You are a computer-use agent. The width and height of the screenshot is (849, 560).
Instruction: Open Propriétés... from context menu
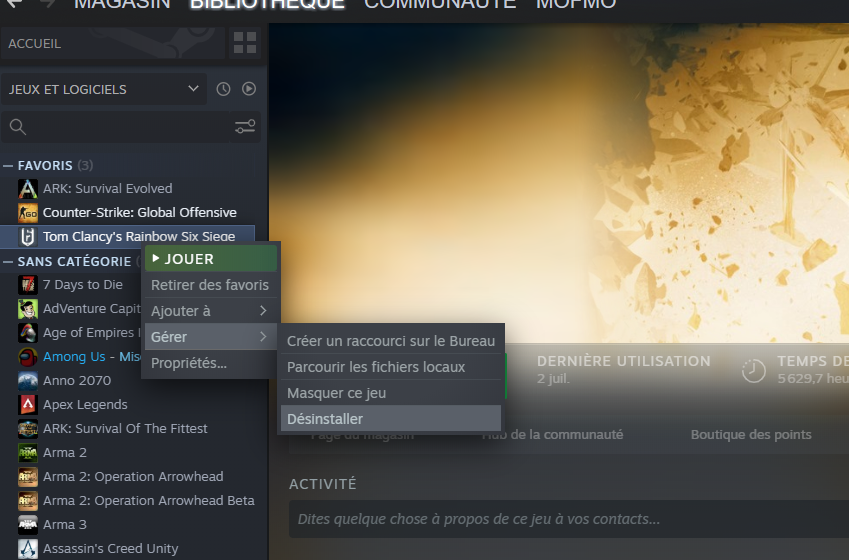click(x=210, y=363)
